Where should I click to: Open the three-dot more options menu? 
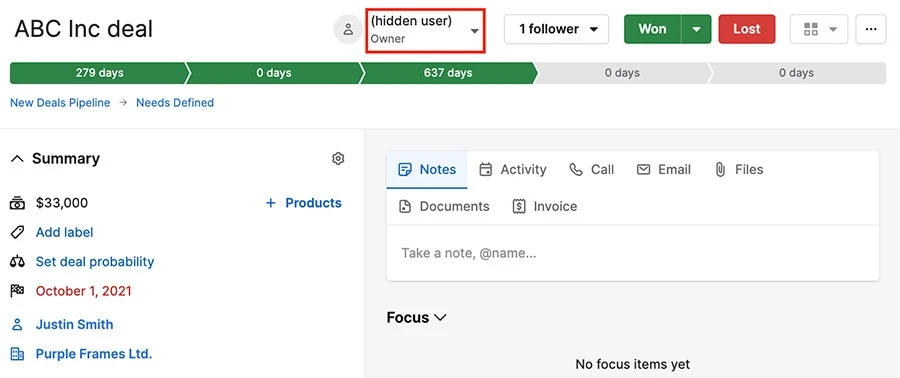[871, 29]
